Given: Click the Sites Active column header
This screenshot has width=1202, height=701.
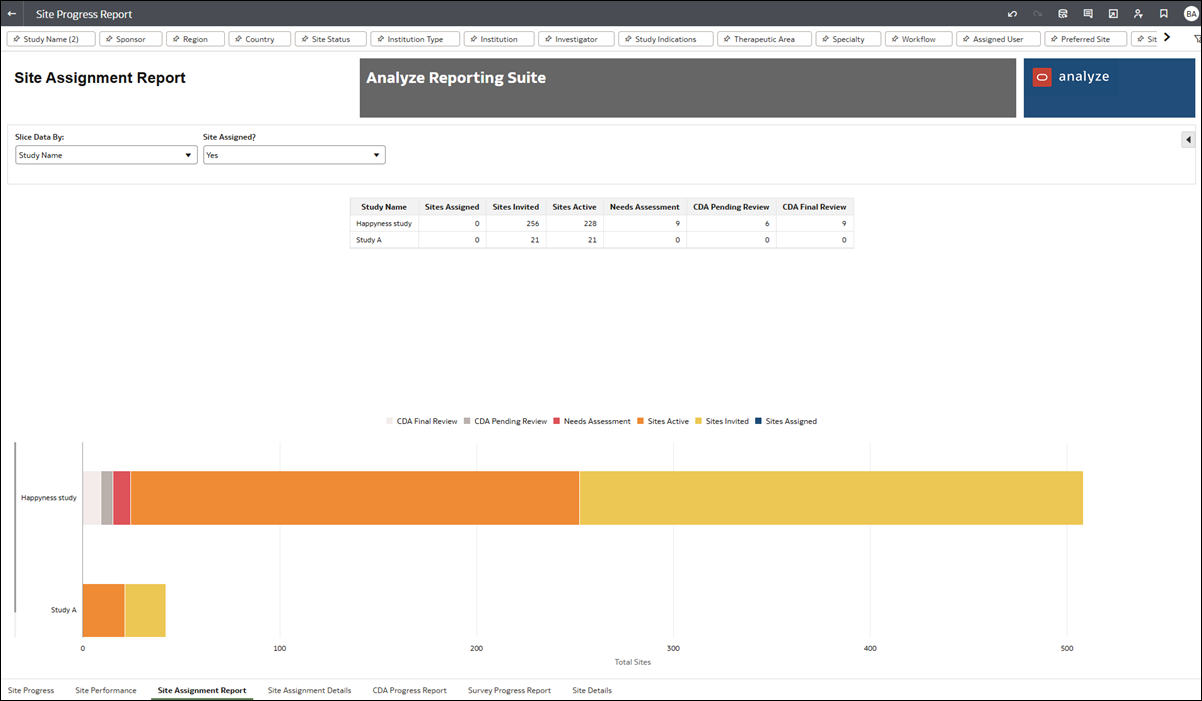Looking at the screenshot, I should tap(575, 207).
